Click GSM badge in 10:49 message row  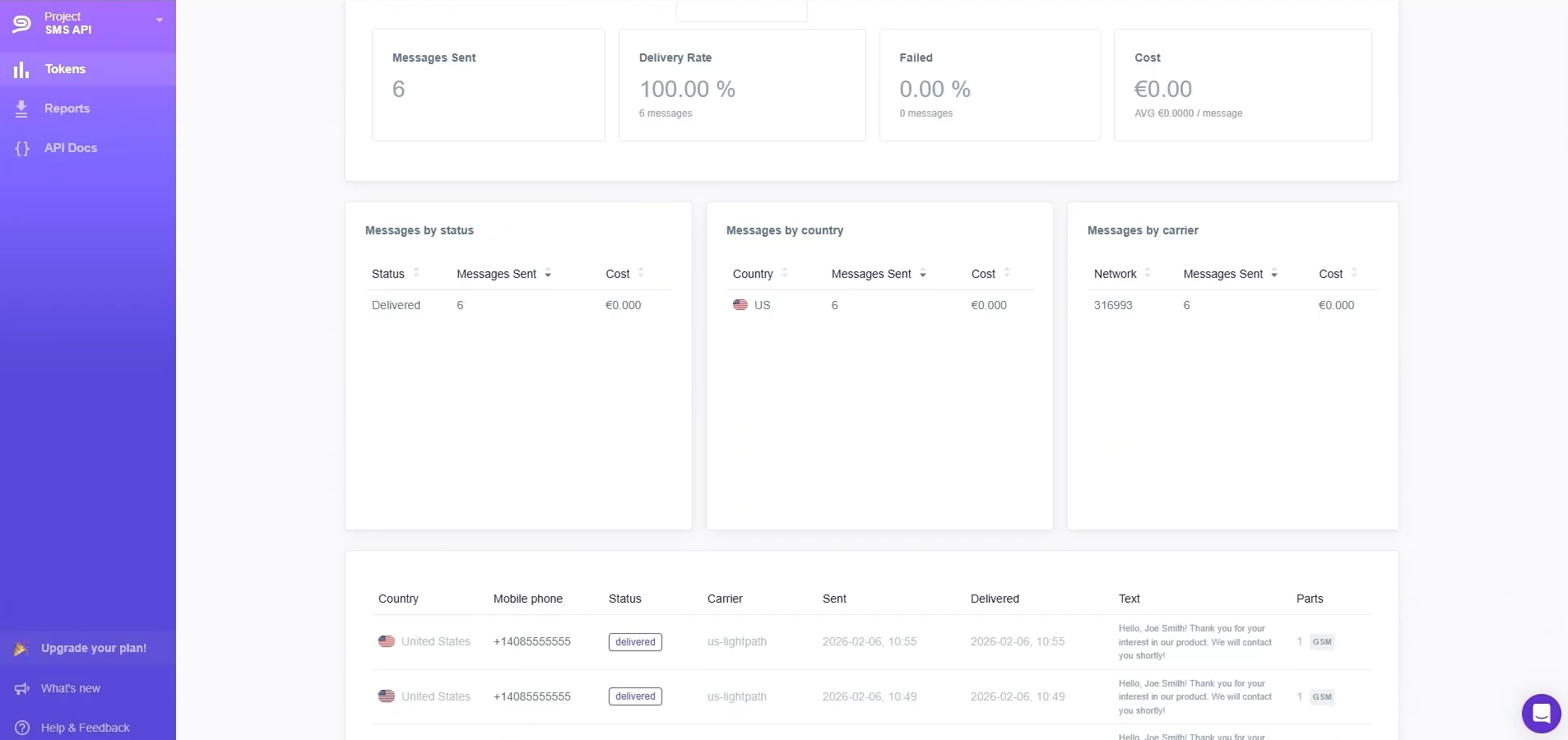point(1322,697)
